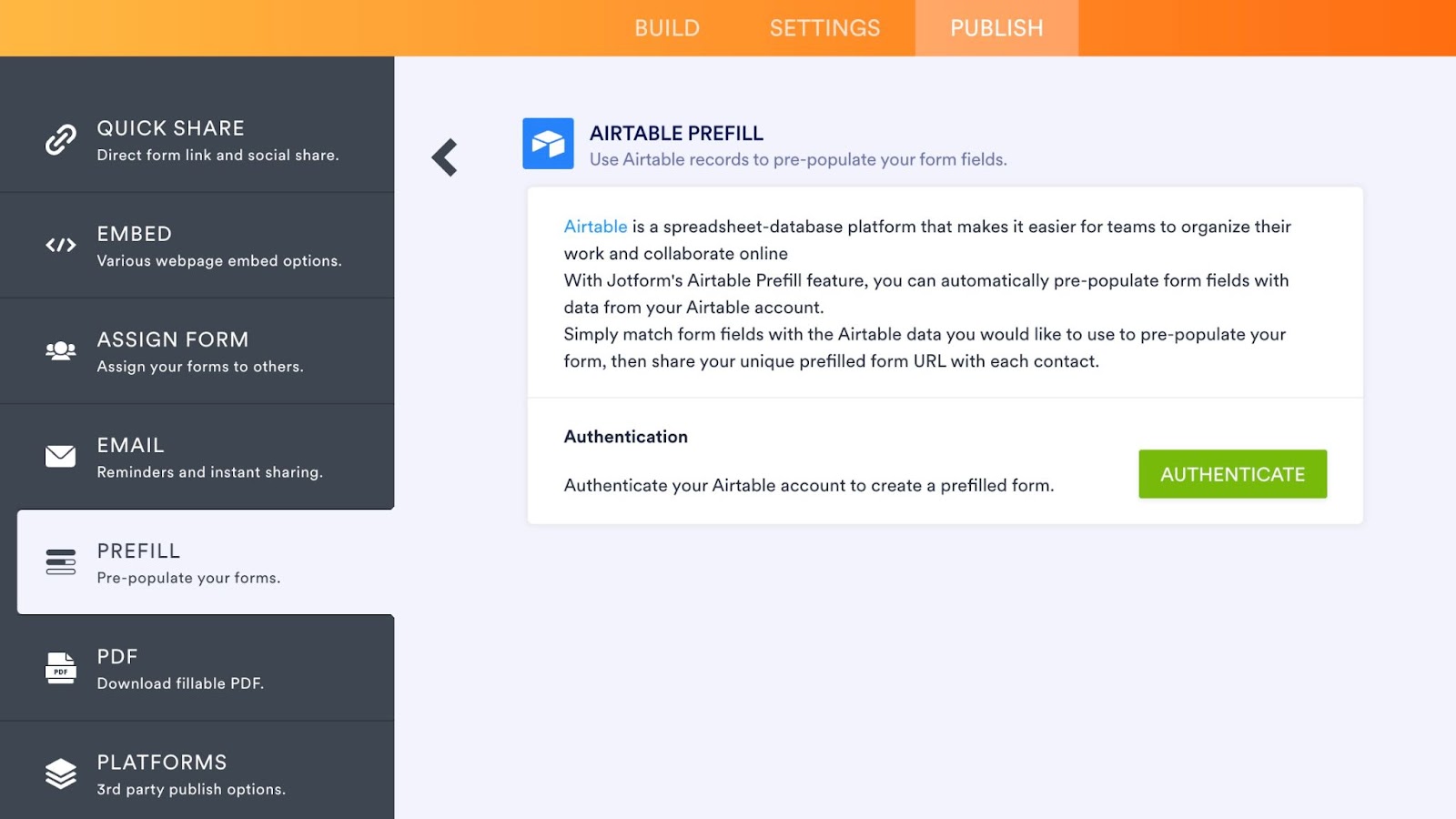Click the 'AIRTABLE PREFILL' heading

[x=677, y=133]
